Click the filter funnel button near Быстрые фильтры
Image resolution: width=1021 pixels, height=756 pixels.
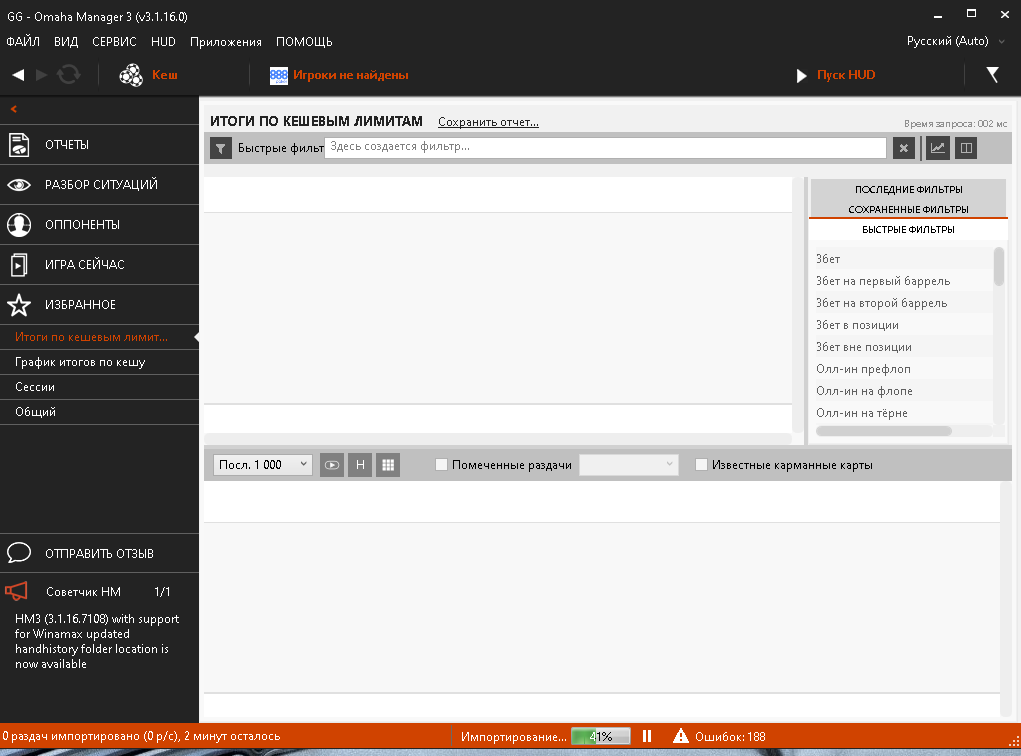pyautogui.click(x=221, y=148)
